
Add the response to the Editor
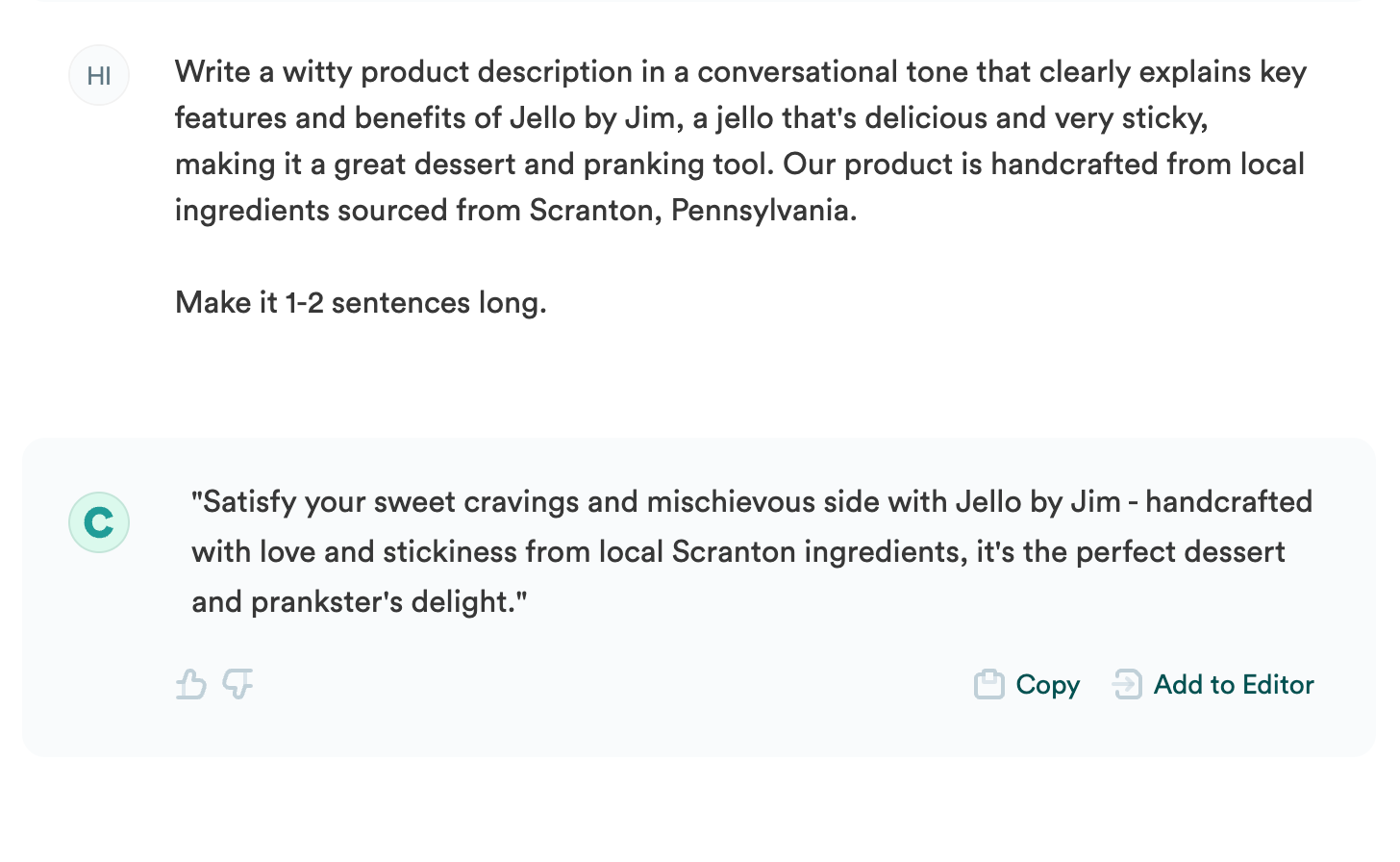pos(1212,684)
